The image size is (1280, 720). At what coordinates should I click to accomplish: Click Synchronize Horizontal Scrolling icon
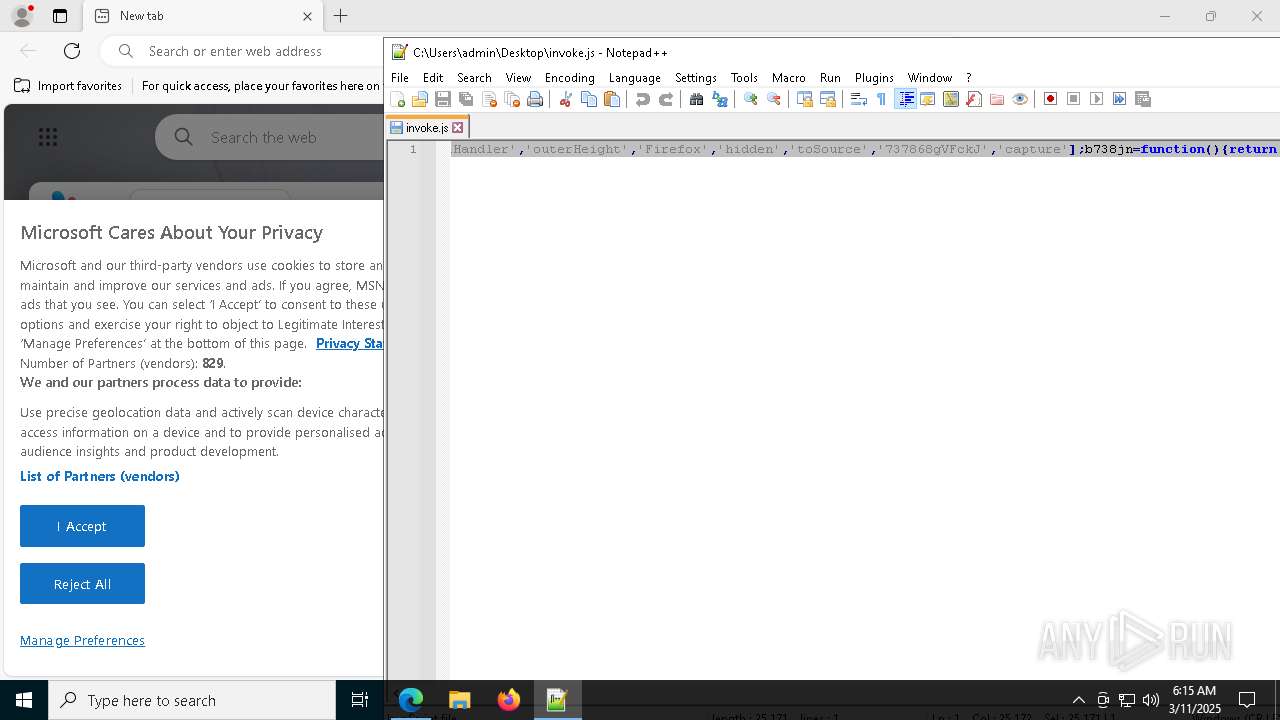[x=827, y=99]
